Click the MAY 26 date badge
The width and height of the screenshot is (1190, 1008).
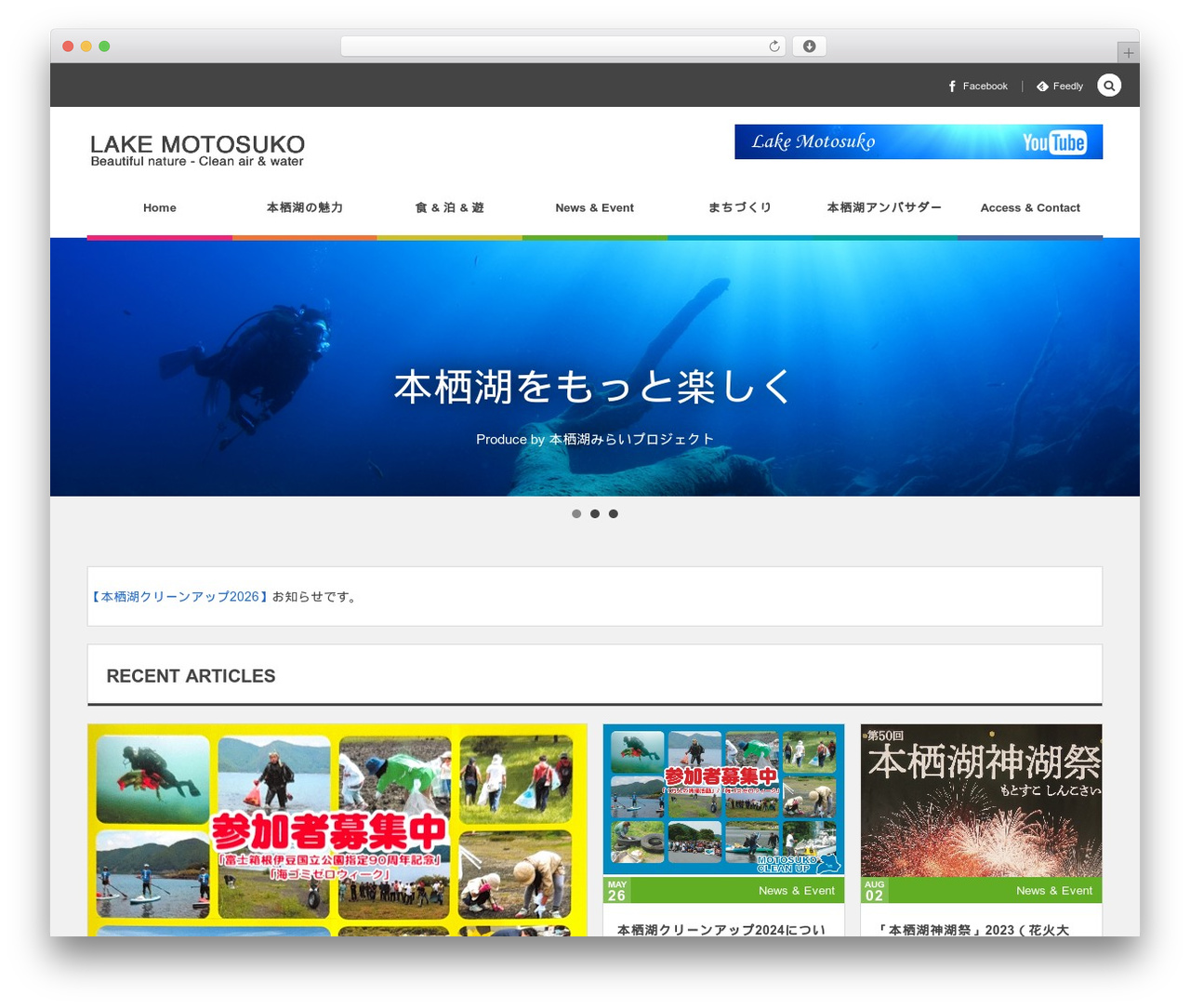[x=617, y=890]
